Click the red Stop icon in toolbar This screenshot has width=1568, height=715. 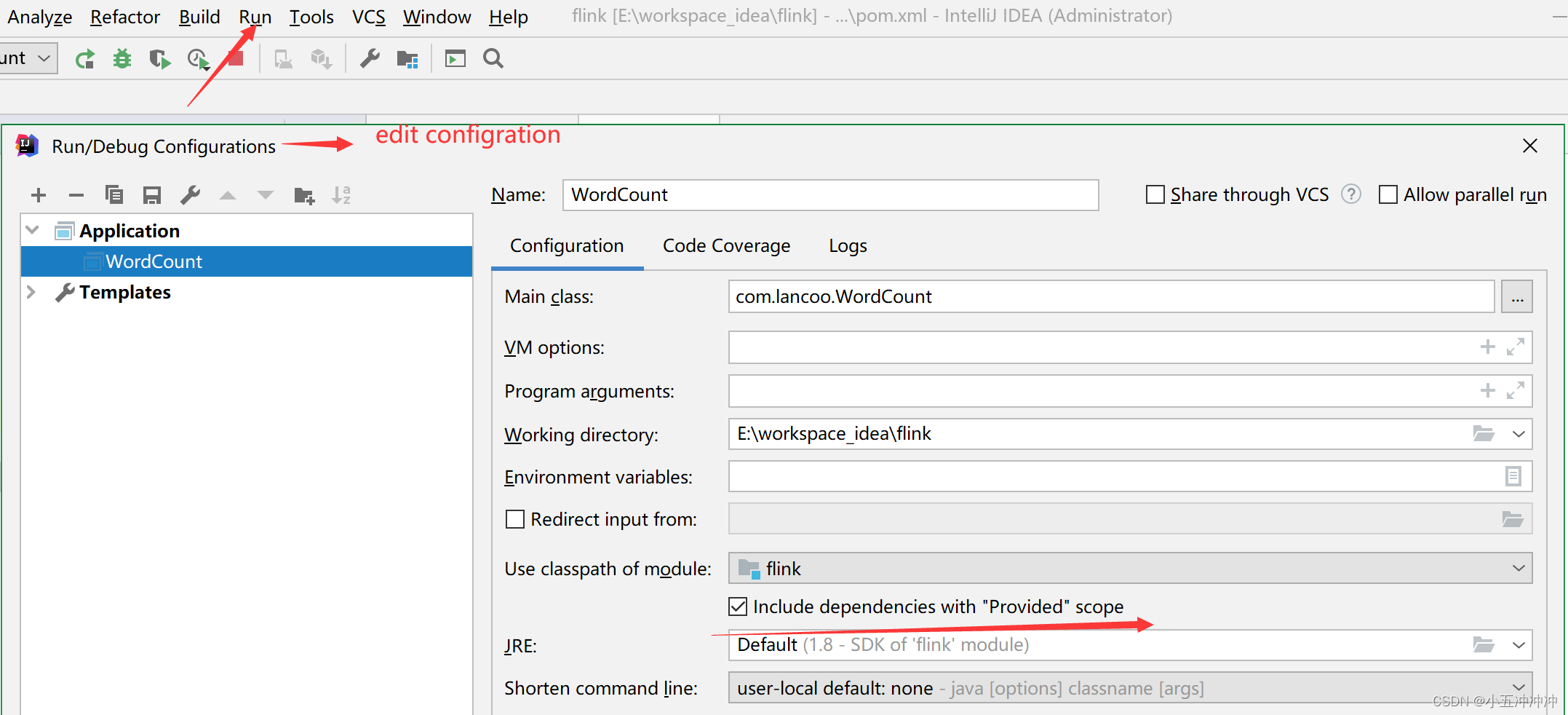tap(235, 58)
